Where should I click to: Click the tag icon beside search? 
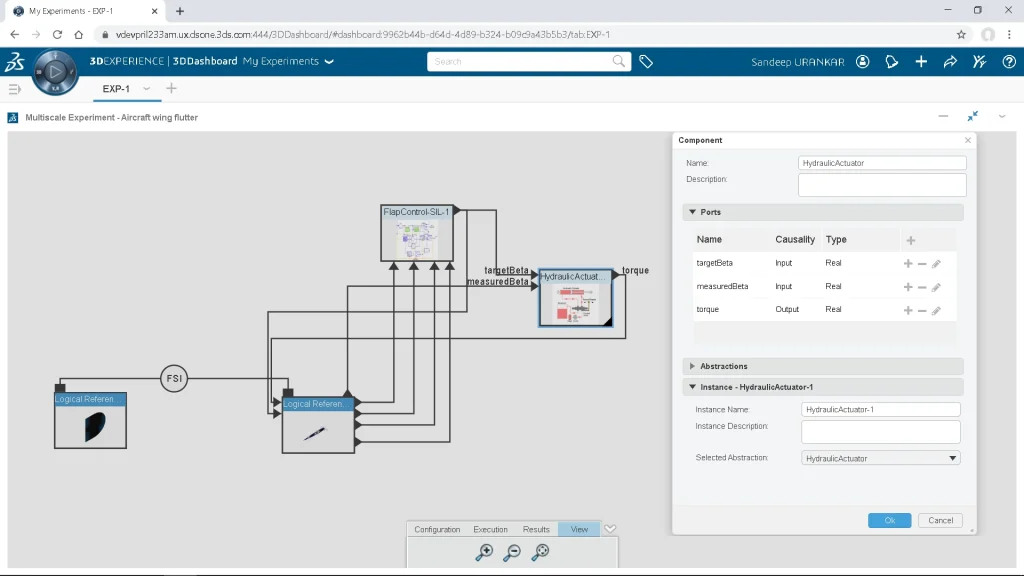coord(646,62)
